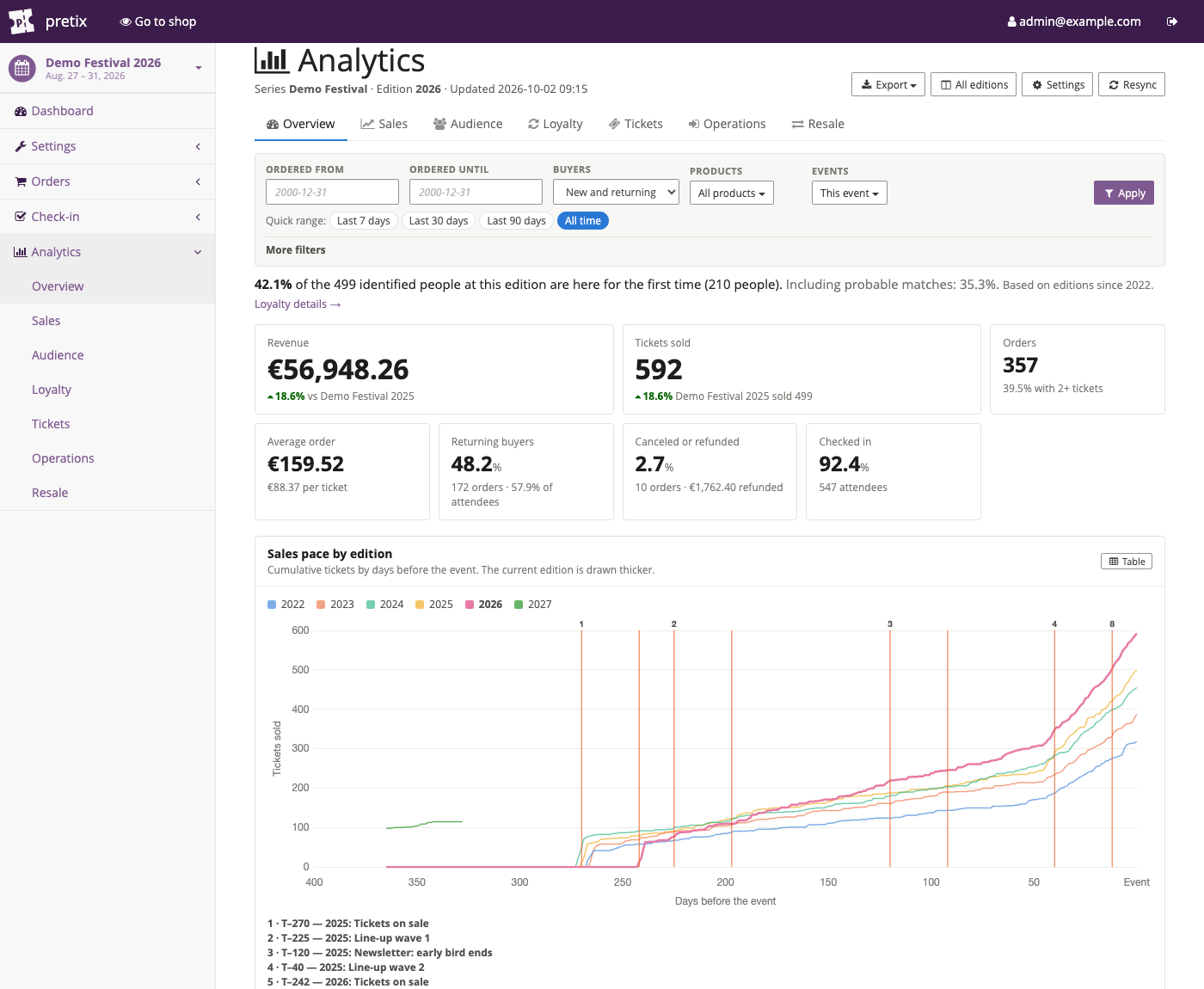Toggle the 2026 series in chart legend
Image resolution: width=1204 pixels, height=989 pixels.
[x=484, y=605]
